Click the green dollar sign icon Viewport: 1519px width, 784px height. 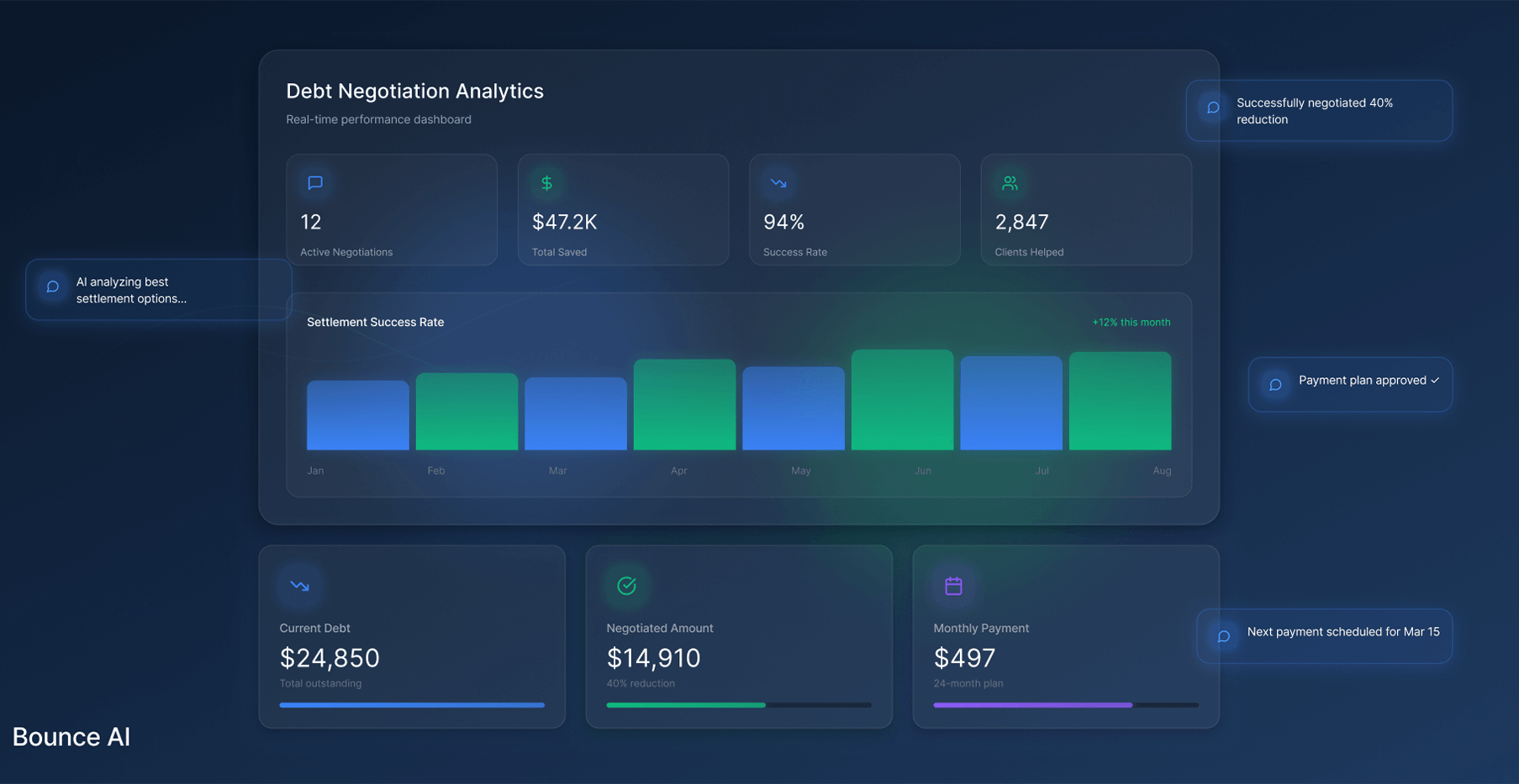coord(546,183)
